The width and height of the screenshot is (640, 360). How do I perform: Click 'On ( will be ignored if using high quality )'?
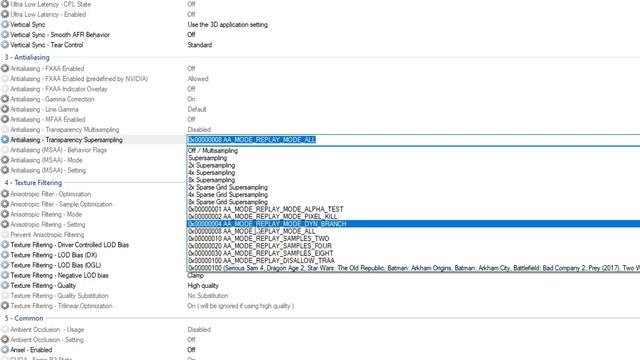point(241,306)
